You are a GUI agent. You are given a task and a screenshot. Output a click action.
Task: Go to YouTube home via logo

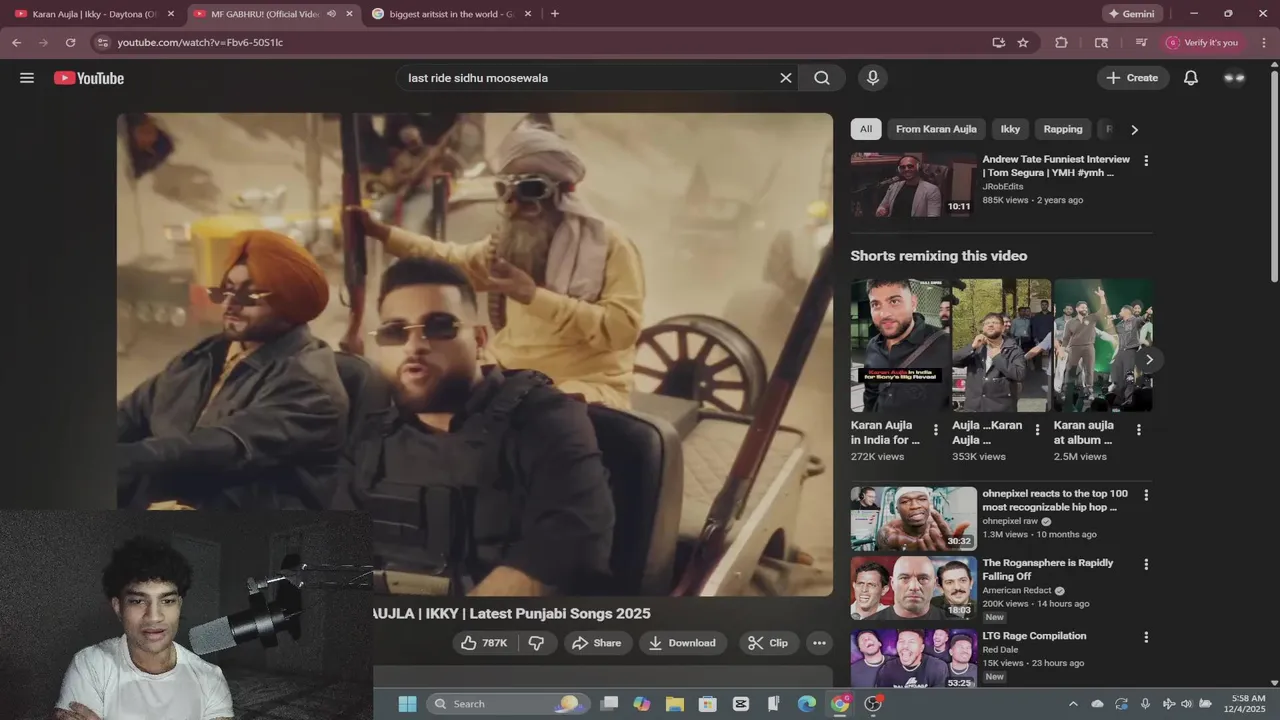tap(89, 78)
